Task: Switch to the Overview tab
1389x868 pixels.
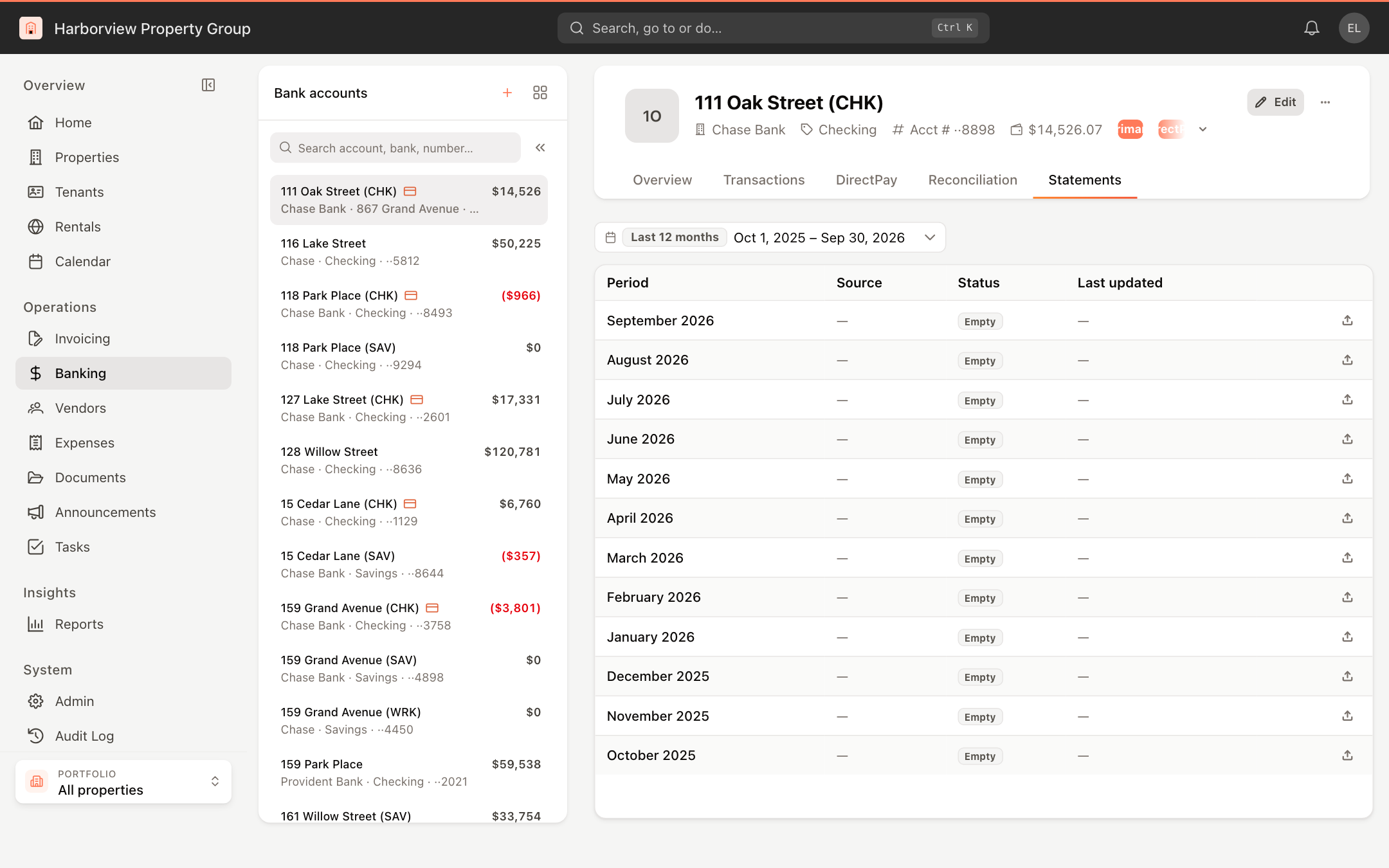Action: pos(662,180)
